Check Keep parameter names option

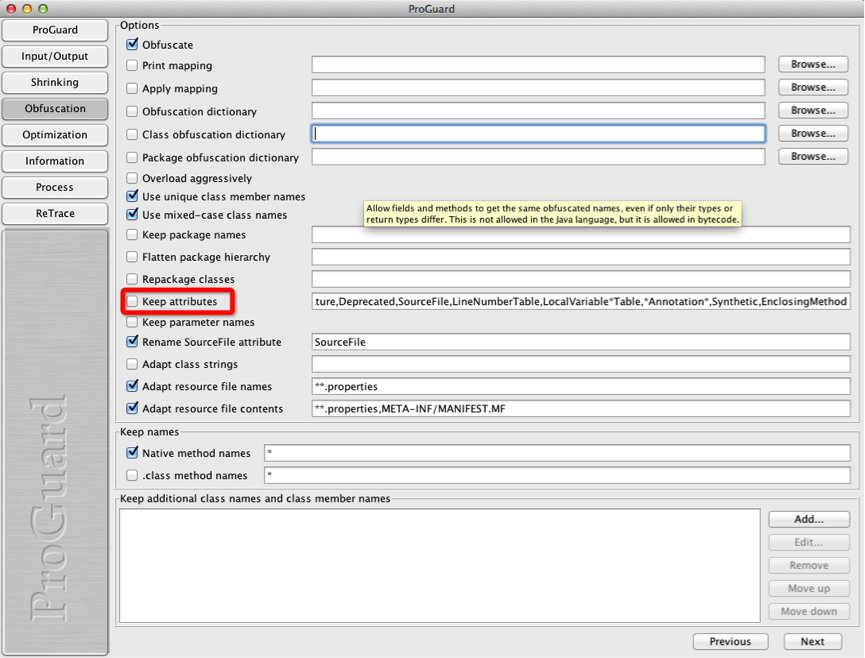(x=132, y=322)
